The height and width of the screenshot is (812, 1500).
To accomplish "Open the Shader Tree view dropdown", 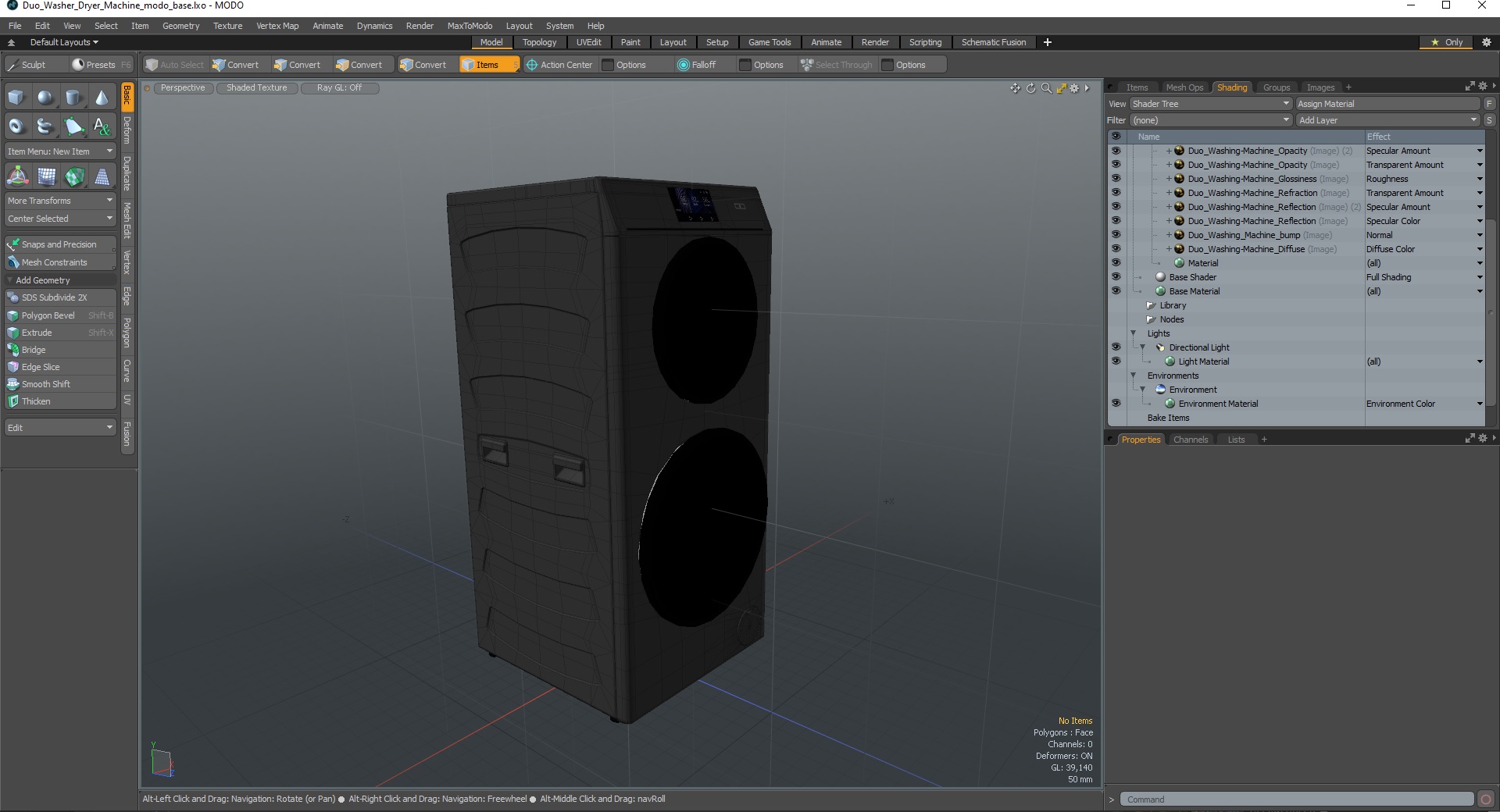I will coord(1211,104).
